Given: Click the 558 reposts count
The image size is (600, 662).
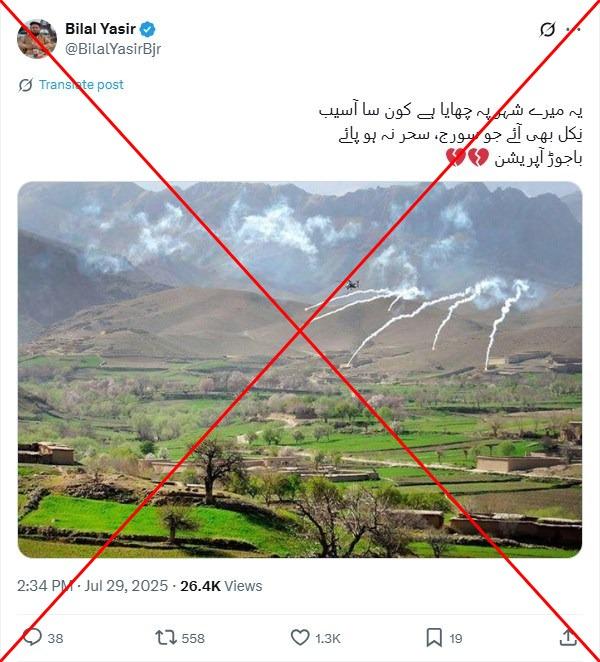Looking at the screenshot, I should (x=193, y=638).
